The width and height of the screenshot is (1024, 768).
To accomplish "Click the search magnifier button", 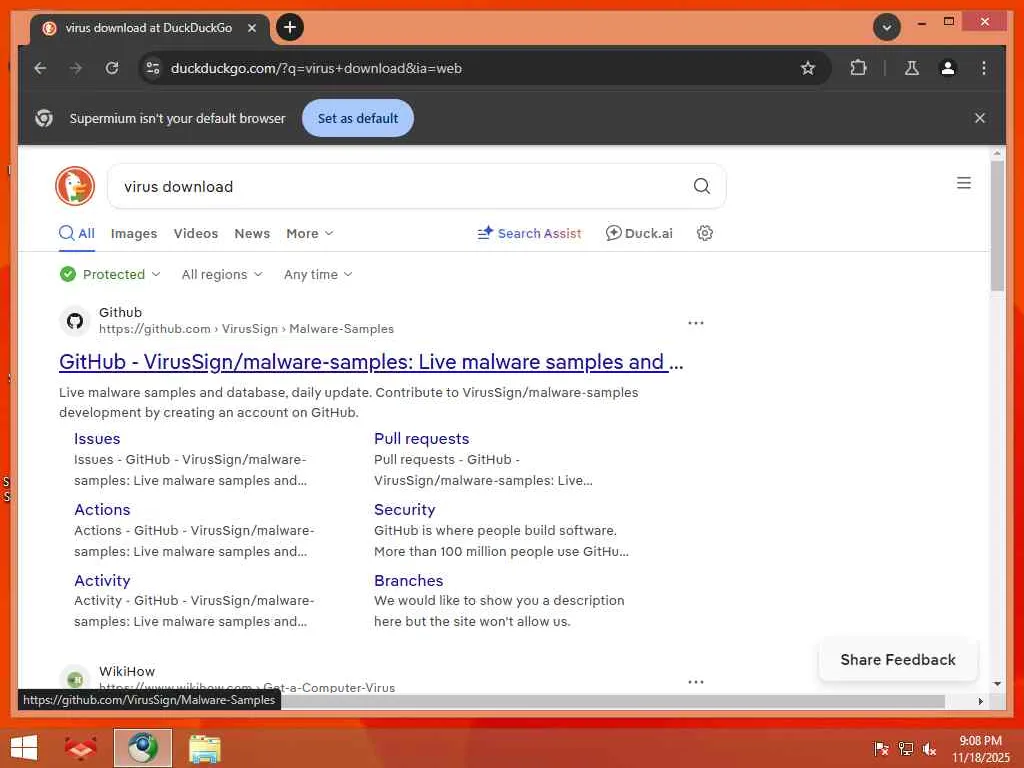I will [x=701, y=186].
